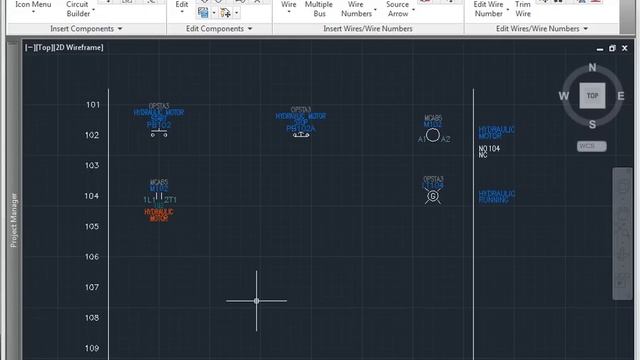Select the 2T1 terminal text on contact
This screenshot has width=640, height=360.
[x=171, y=200]
